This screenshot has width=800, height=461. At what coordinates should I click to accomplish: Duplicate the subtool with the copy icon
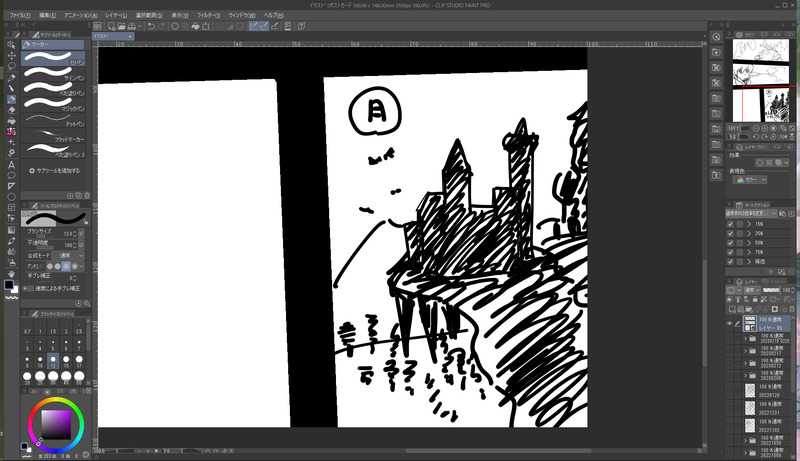(79, 195)
